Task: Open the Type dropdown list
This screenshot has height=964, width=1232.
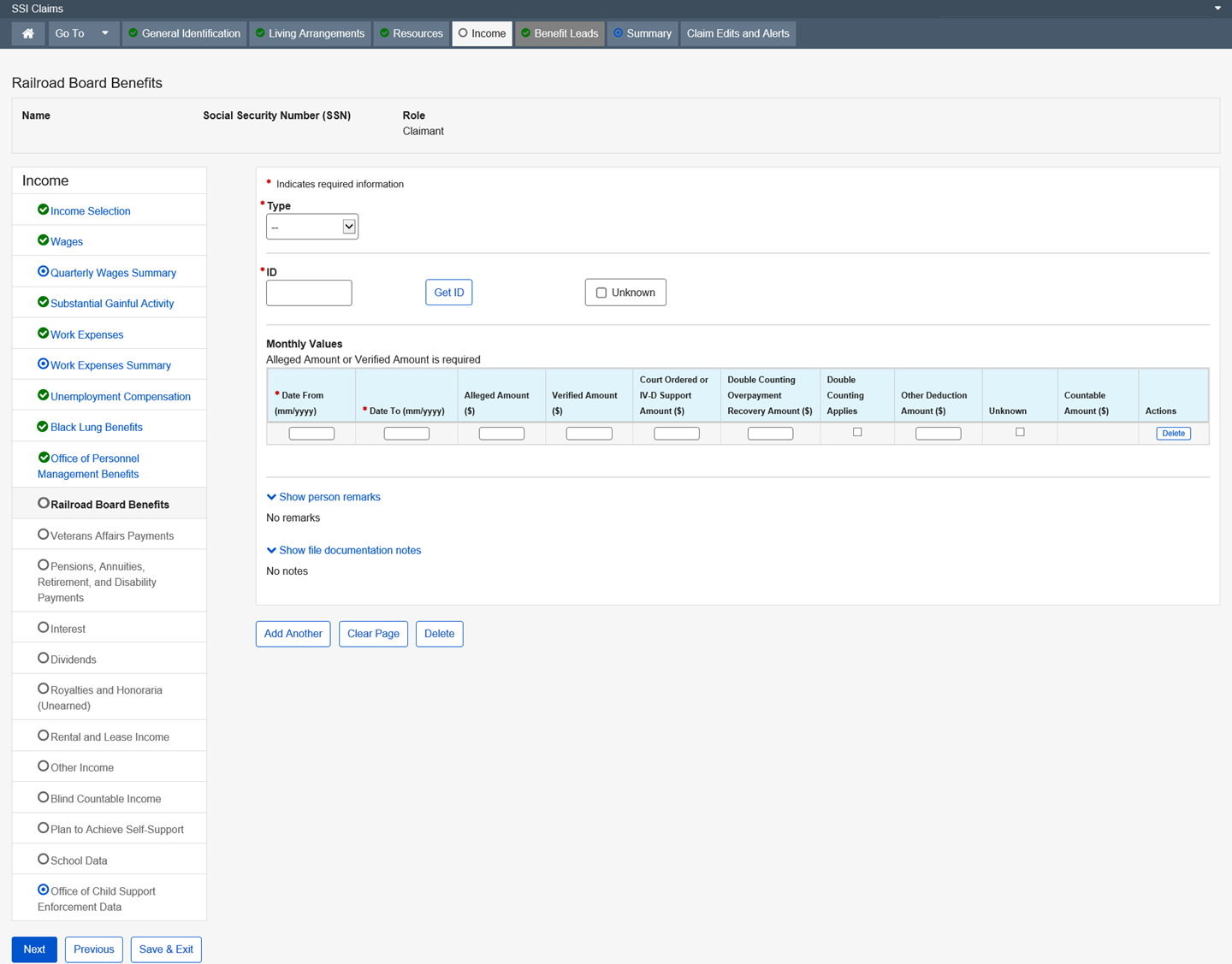Action: pos(312,227)
